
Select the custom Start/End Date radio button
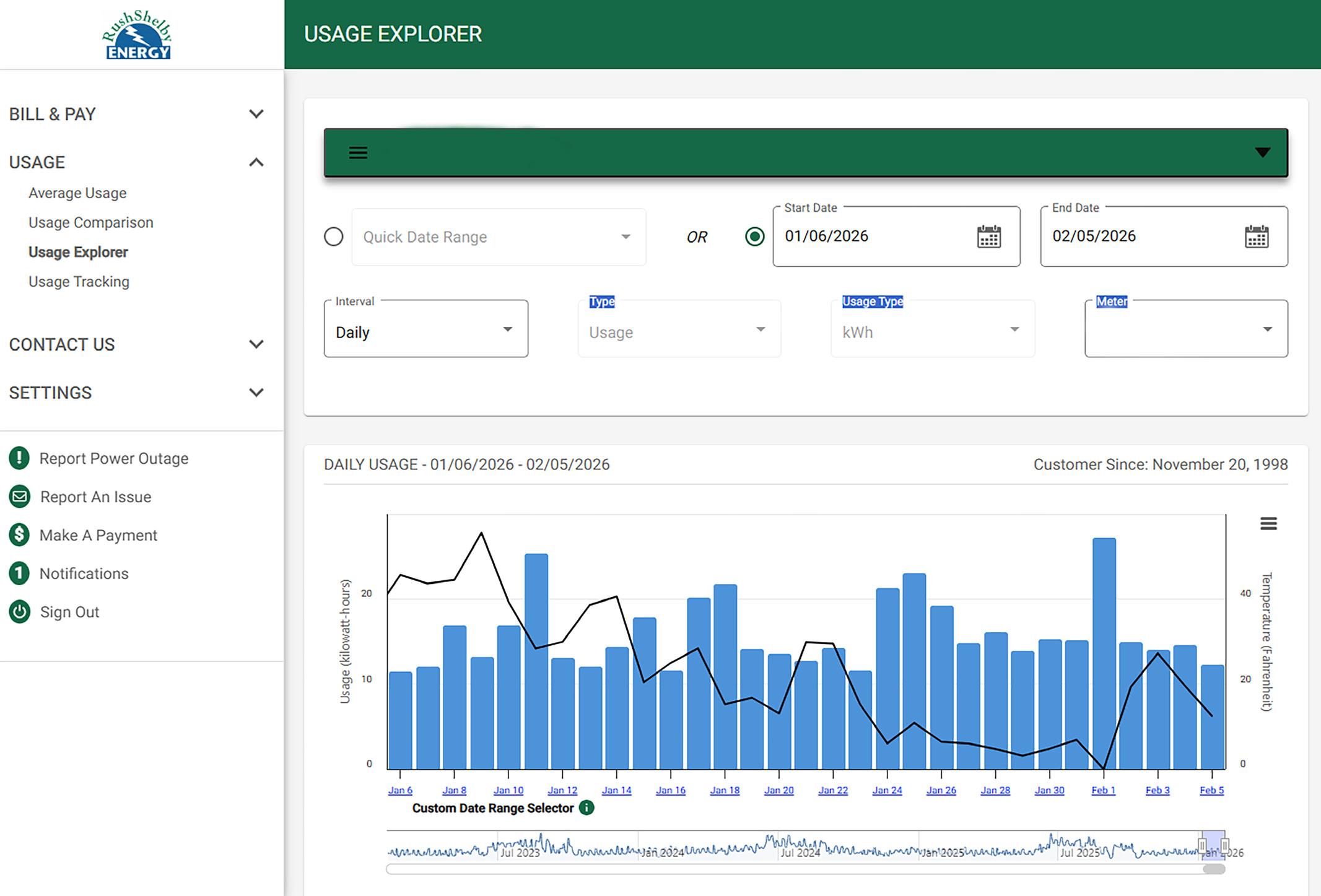(754, 237)
